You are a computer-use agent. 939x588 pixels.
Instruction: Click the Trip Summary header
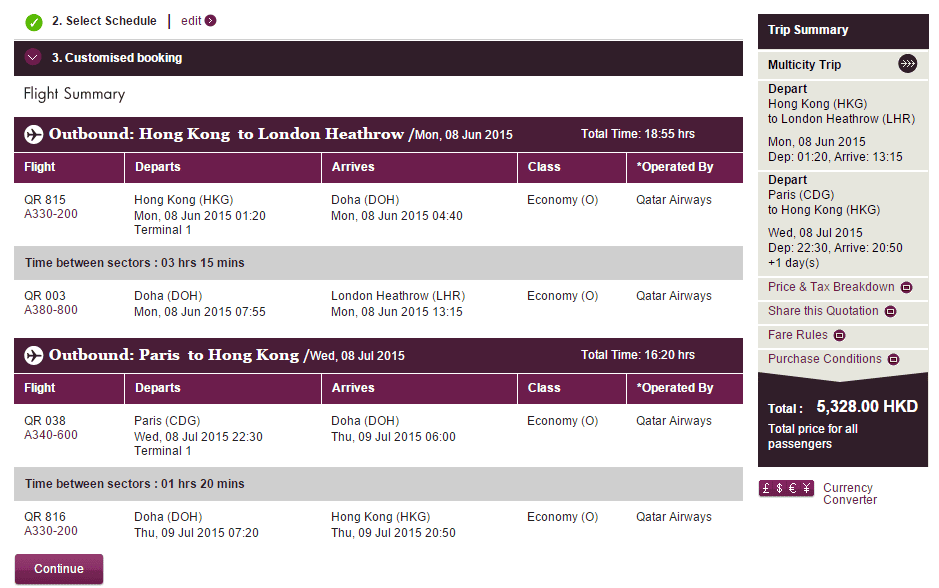808,30
